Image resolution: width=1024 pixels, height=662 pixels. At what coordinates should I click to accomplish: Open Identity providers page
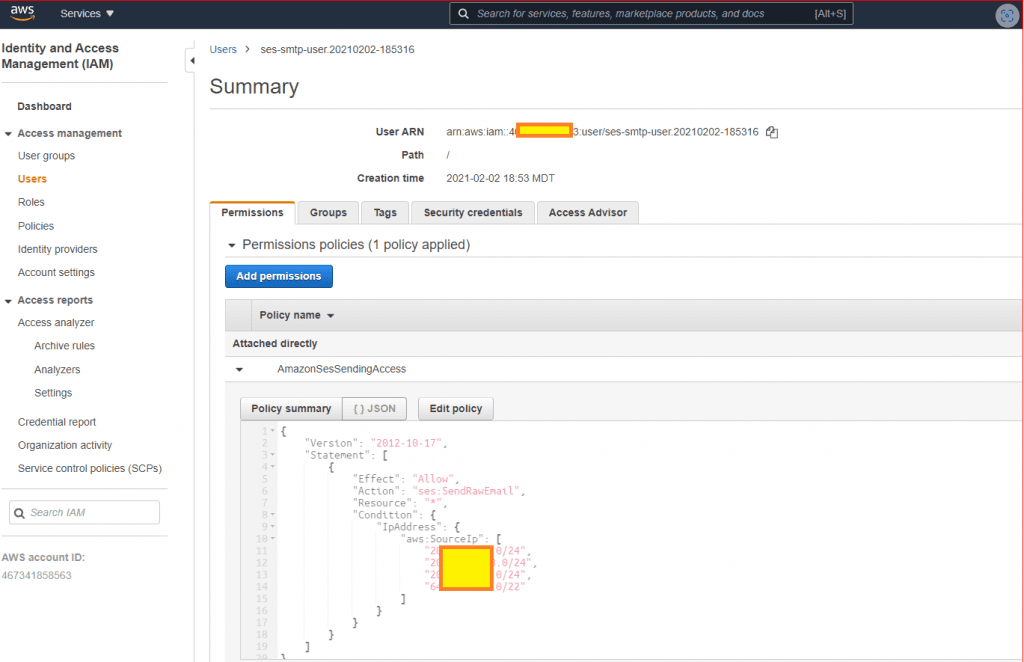pos(57,249)
